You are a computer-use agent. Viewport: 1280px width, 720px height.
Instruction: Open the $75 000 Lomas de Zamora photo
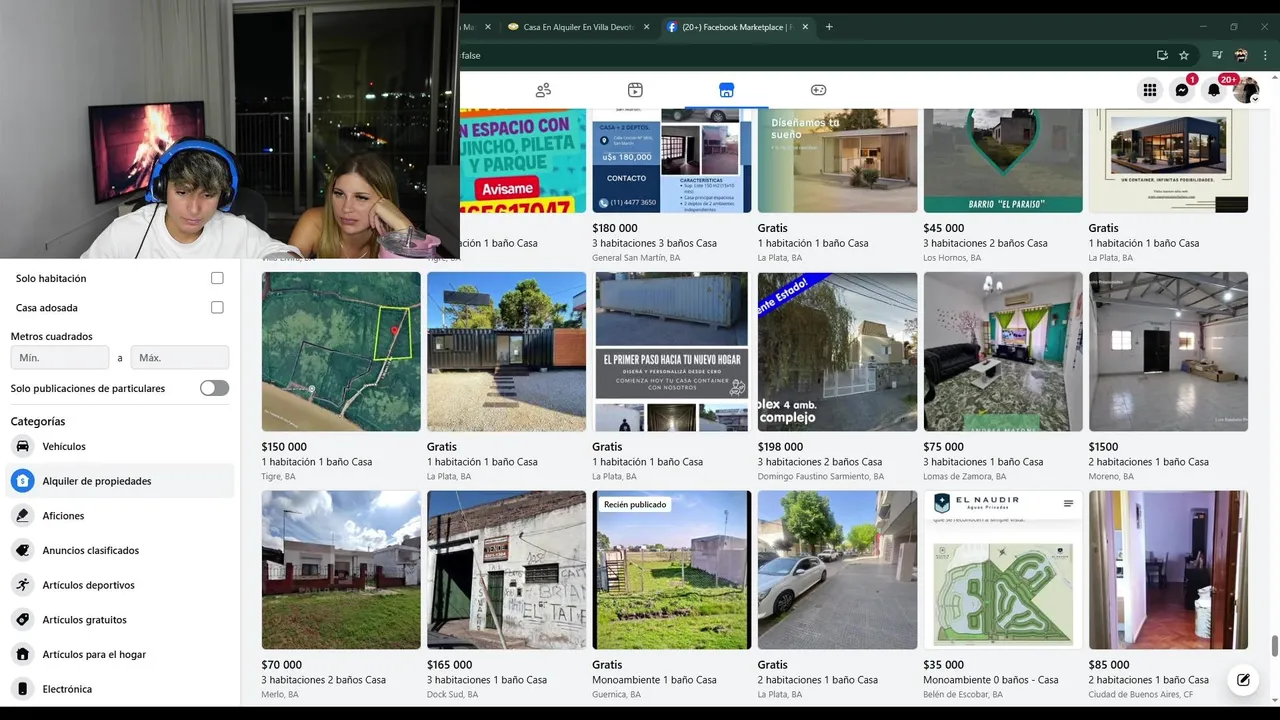[x=1003, y=352]
